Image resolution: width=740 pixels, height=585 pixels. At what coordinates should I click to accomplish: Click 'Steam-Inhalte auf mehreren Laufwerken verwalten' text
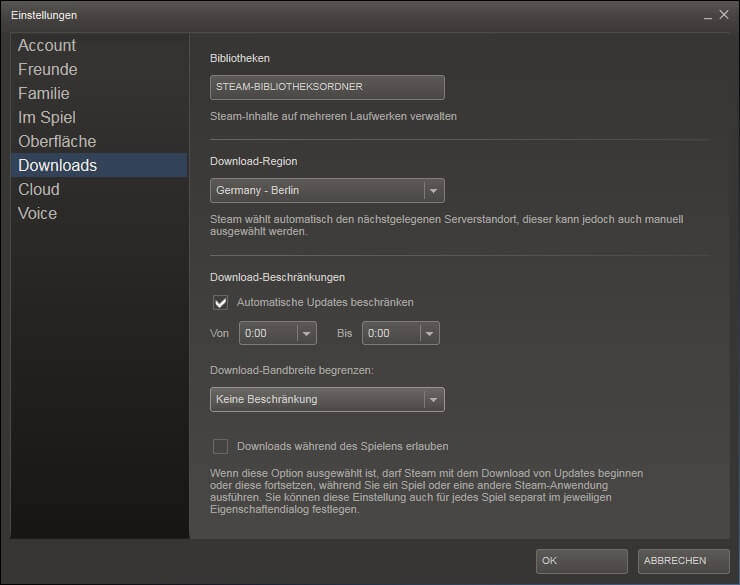[x=333, y=117]
